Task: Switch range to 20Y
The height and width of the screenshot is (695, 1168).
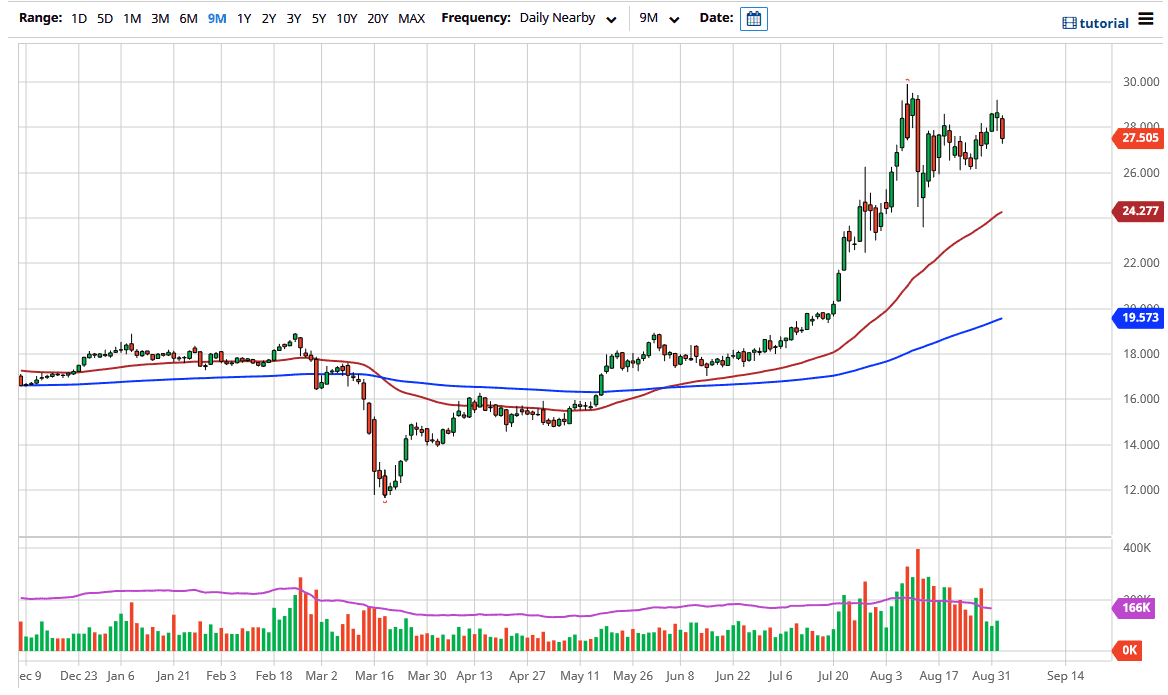Action: point(378,19)
